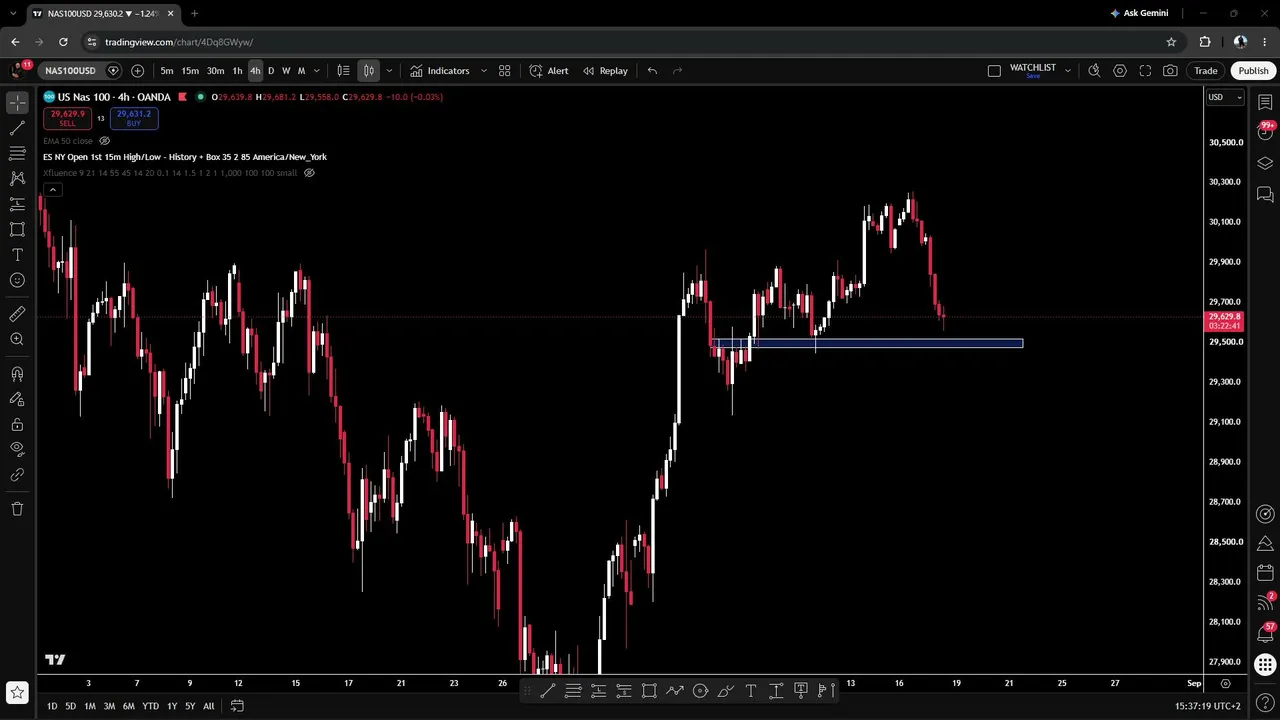
Task: Switch to the 5m timeframe
Action: click(x=166, y=71)
